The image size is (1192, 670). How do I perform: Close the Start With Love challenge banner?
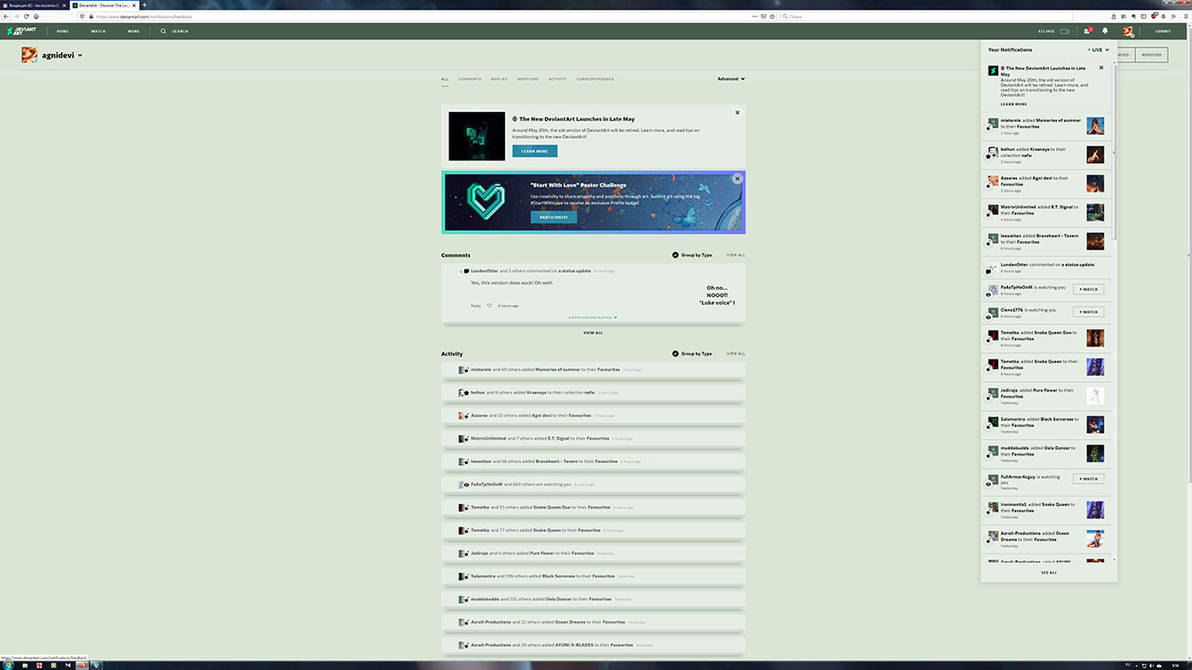click(737, 179)
